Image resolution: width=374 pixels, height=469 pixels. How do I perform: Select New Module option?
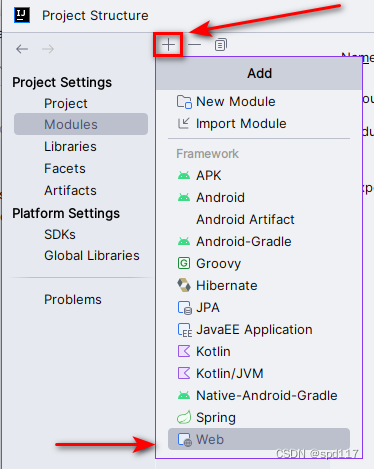coord(259,102)
